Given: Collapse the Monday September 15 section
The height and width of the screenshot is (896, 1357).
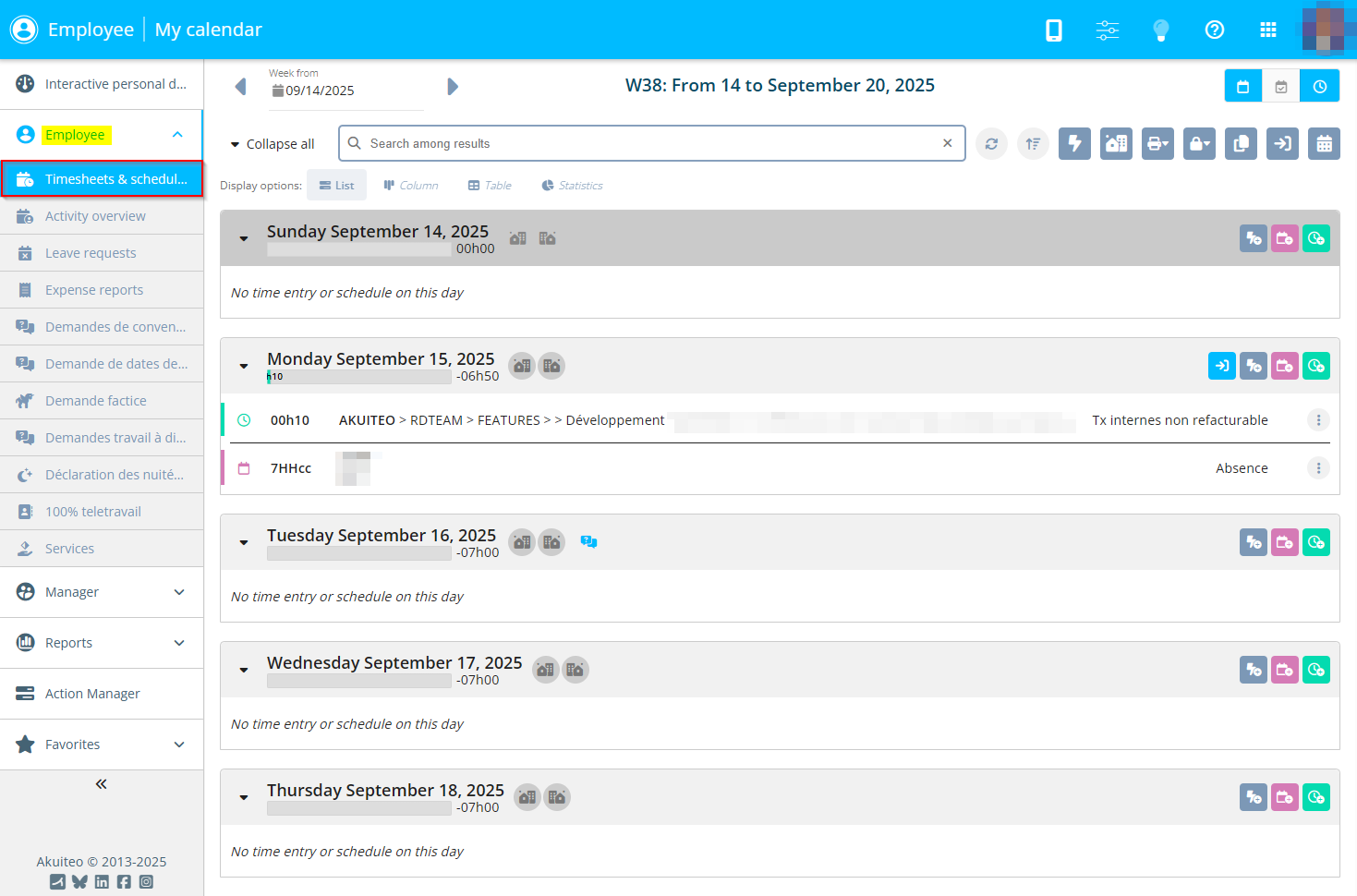Looking at the screenshot, I should 244,367.
